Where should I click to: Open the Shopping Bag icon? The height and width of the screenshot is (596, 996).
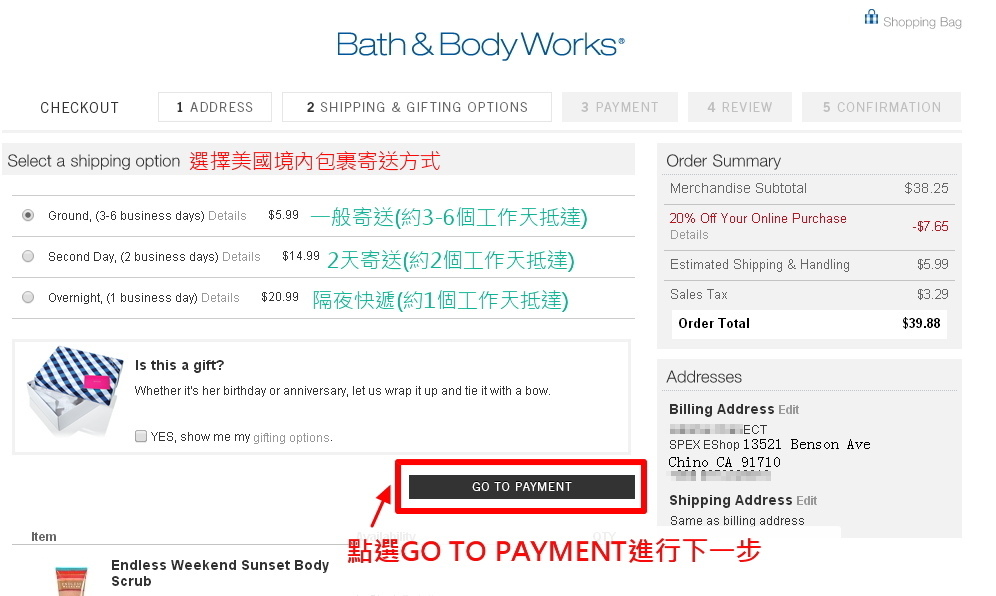coord(872,17)
